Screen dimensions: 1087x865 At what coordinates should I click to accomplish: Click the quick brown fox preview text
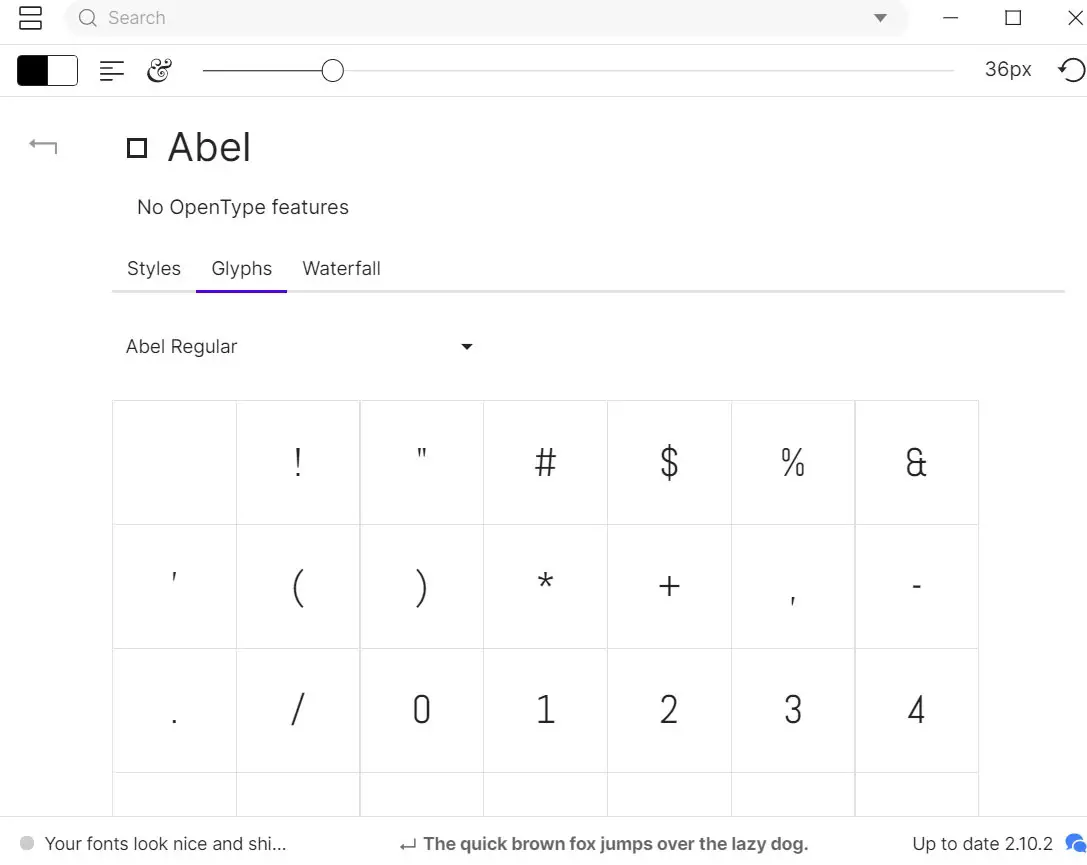click(615, 844)
